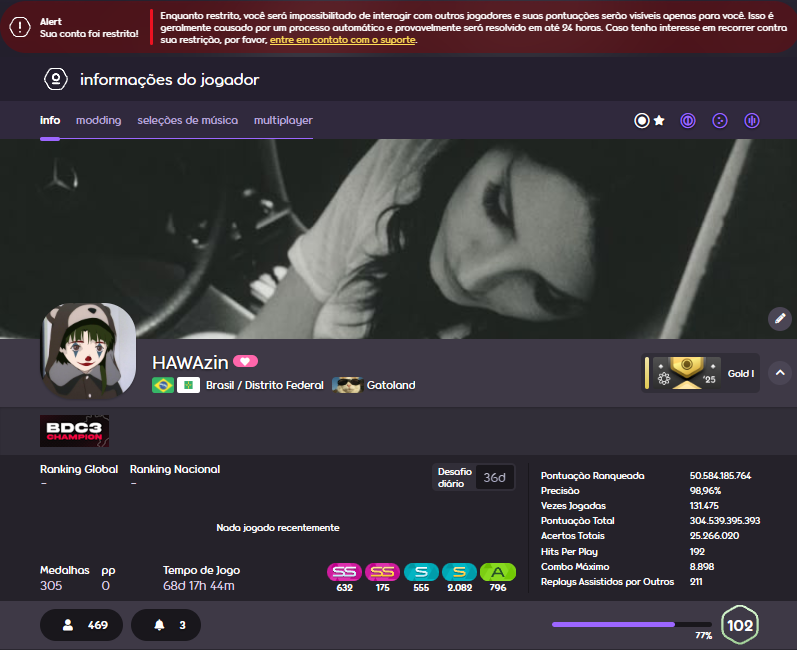The image size is (797, 650).
Task: Click the pink supporter heart badge
Action: pos(245,361)
